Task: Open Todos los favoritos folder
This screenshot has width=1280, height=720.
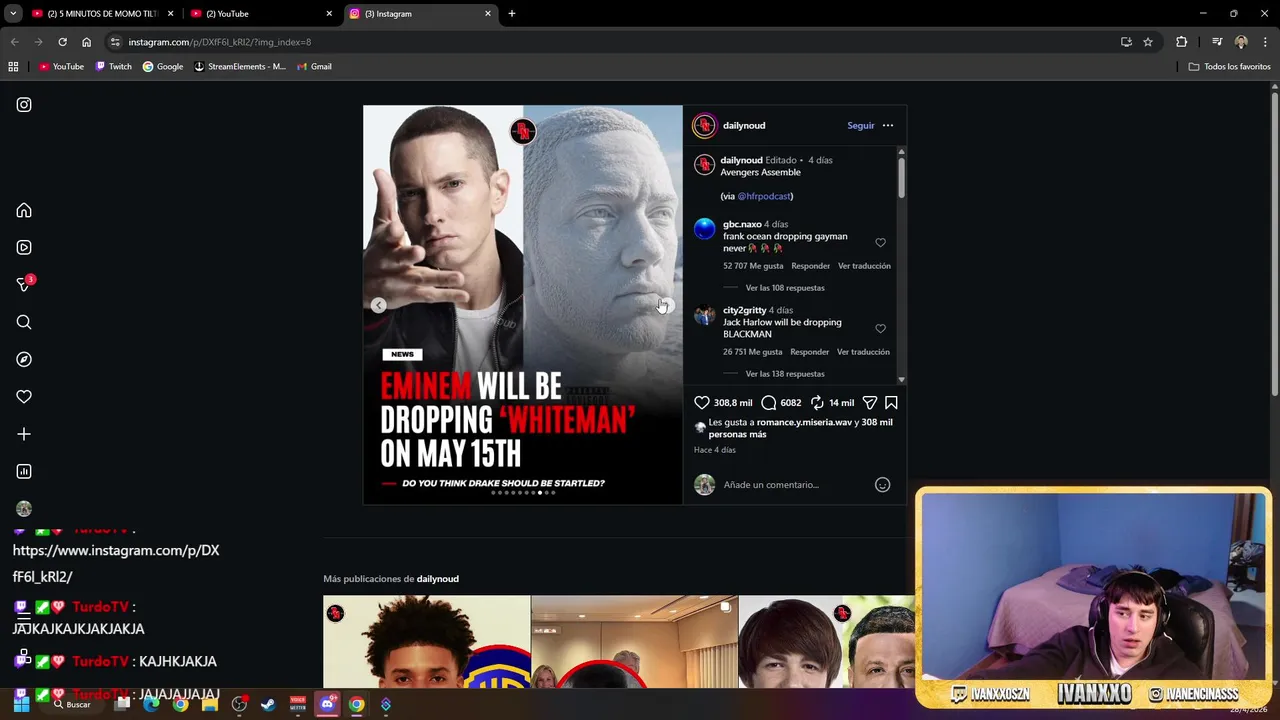Action: coord(1229,67)
